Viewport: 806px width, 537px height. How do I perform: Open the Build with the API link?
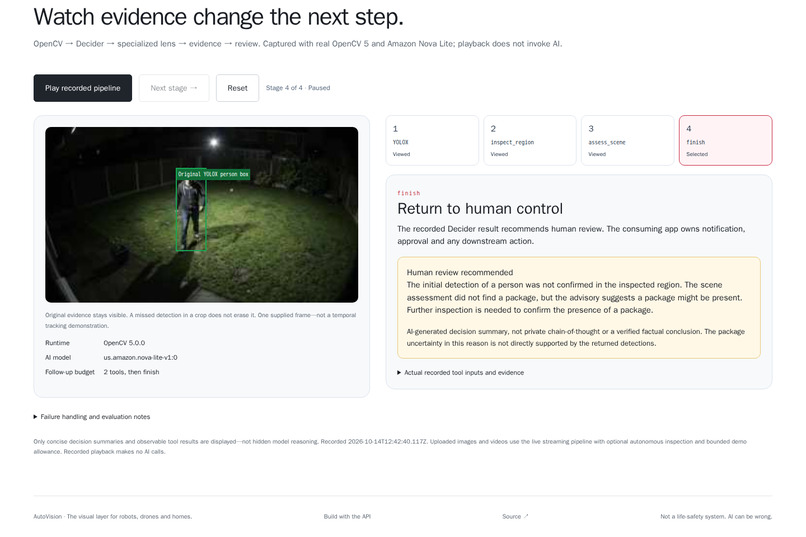[347, 516]
